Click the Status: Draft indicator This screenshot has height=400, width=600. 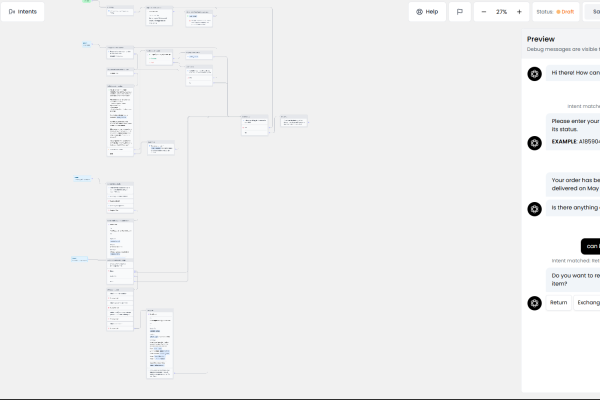tap(556, 11)
